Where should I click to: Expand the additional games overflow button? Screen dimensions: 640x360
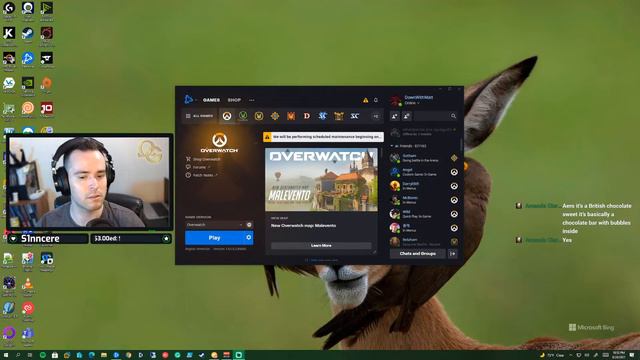(376, 116)
